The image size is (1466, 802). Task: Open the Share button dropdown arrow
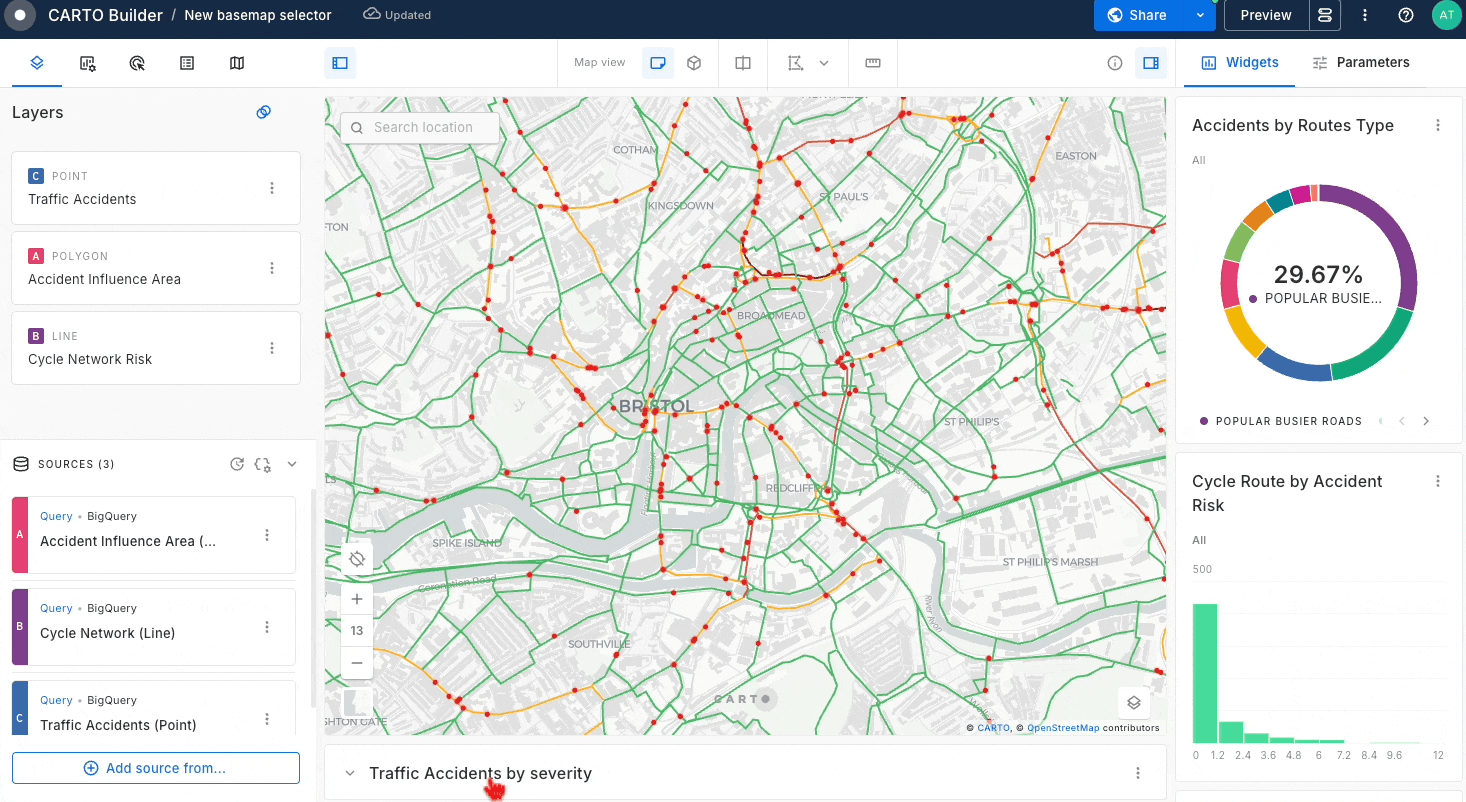pyautogui.click(x=1200, y=15)
